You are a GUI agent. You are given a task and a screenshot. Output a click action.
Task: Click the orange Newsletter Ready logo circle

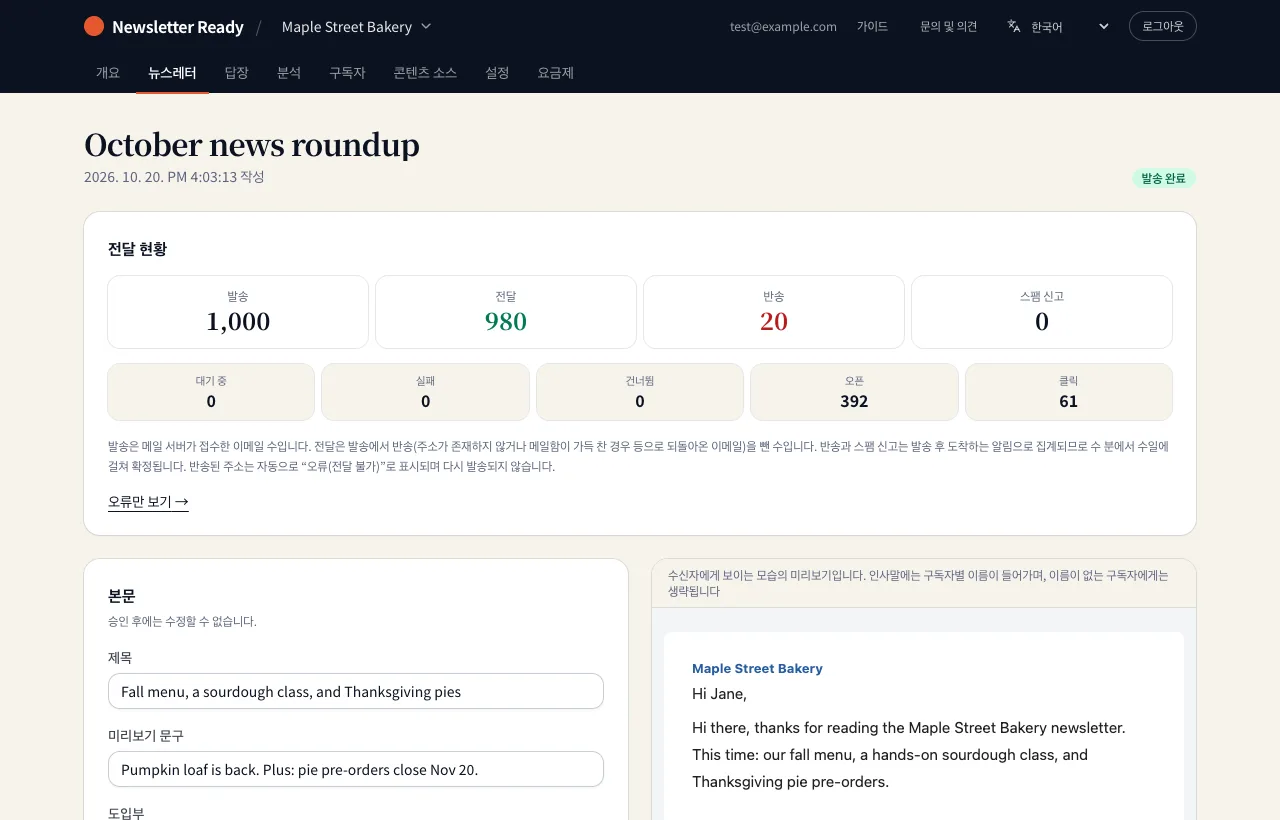pos(94,26)
